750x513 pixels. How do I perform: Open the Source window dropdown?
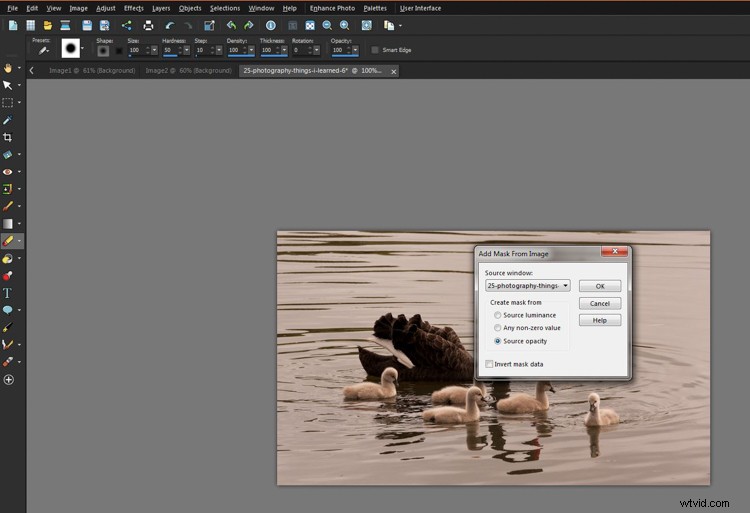point(565,285)
